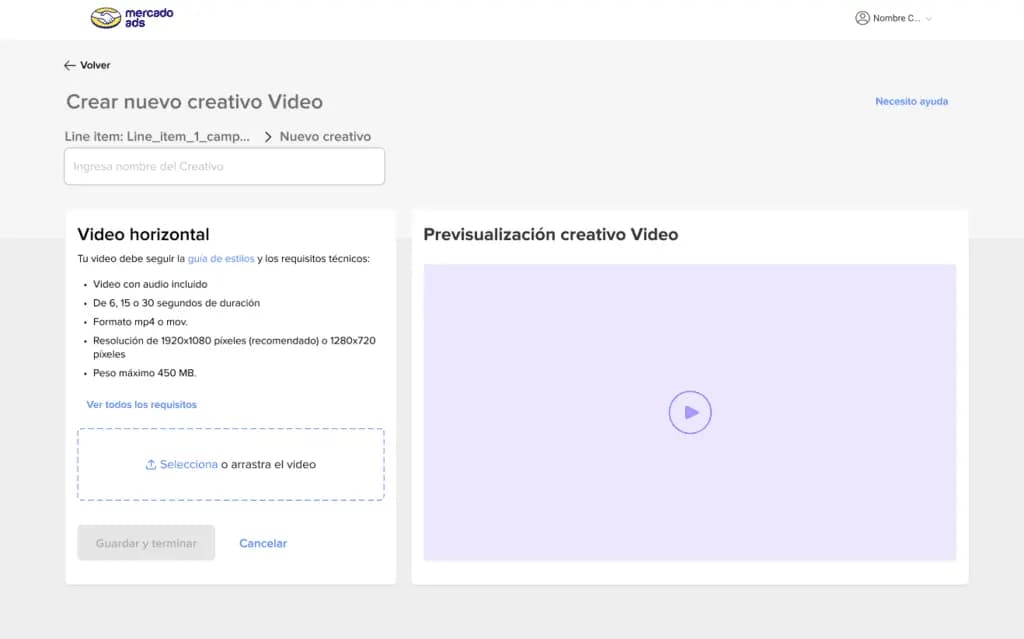Click the Mercado Ads handshake logo
The width and height of the screenshot is (1024, 639).
click(x=106, y=18)
